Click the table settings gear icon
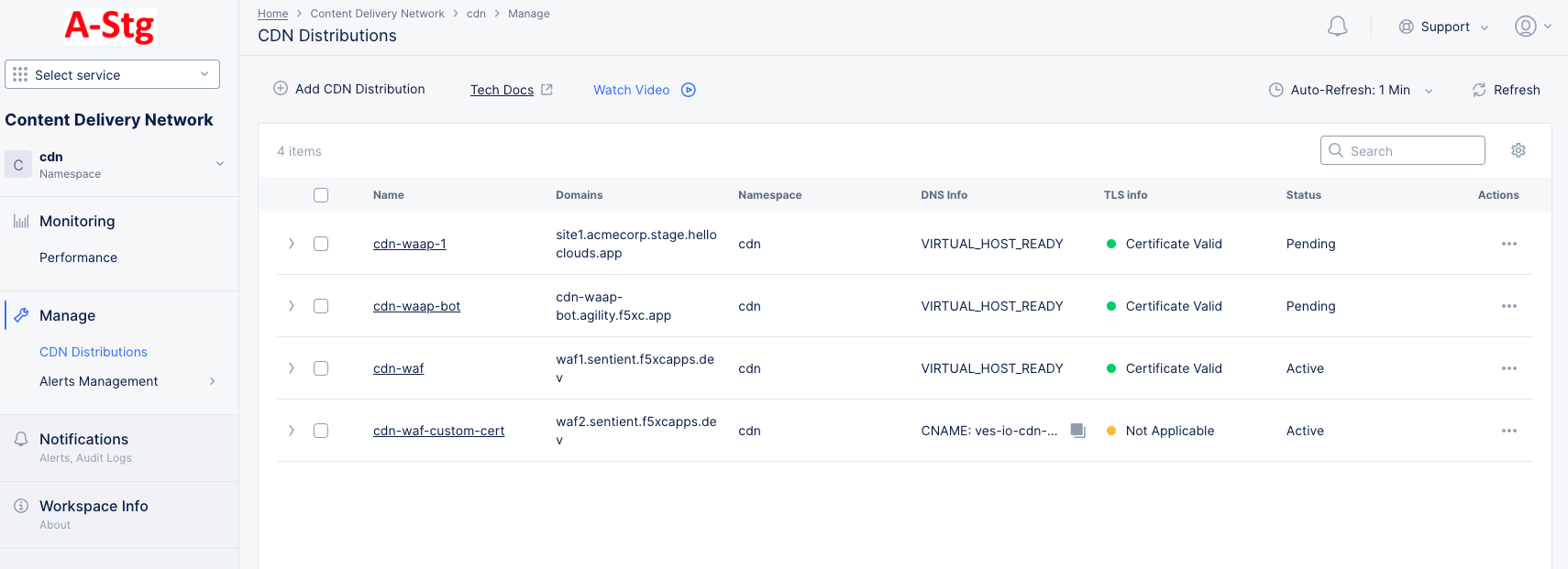This screenshot has height=569, width=1568. tap(1518, 150)
